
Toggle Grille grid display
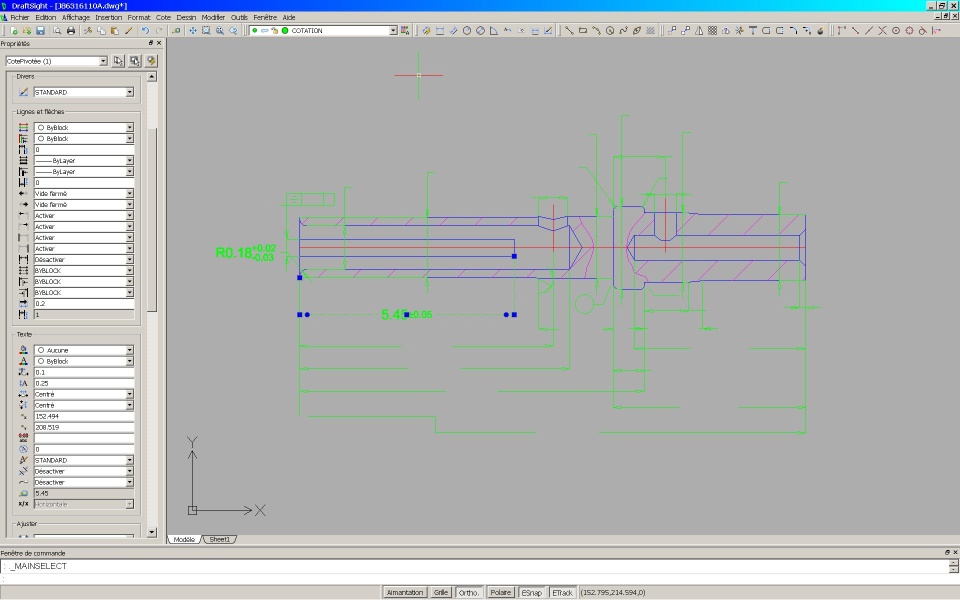pos(441,593)
